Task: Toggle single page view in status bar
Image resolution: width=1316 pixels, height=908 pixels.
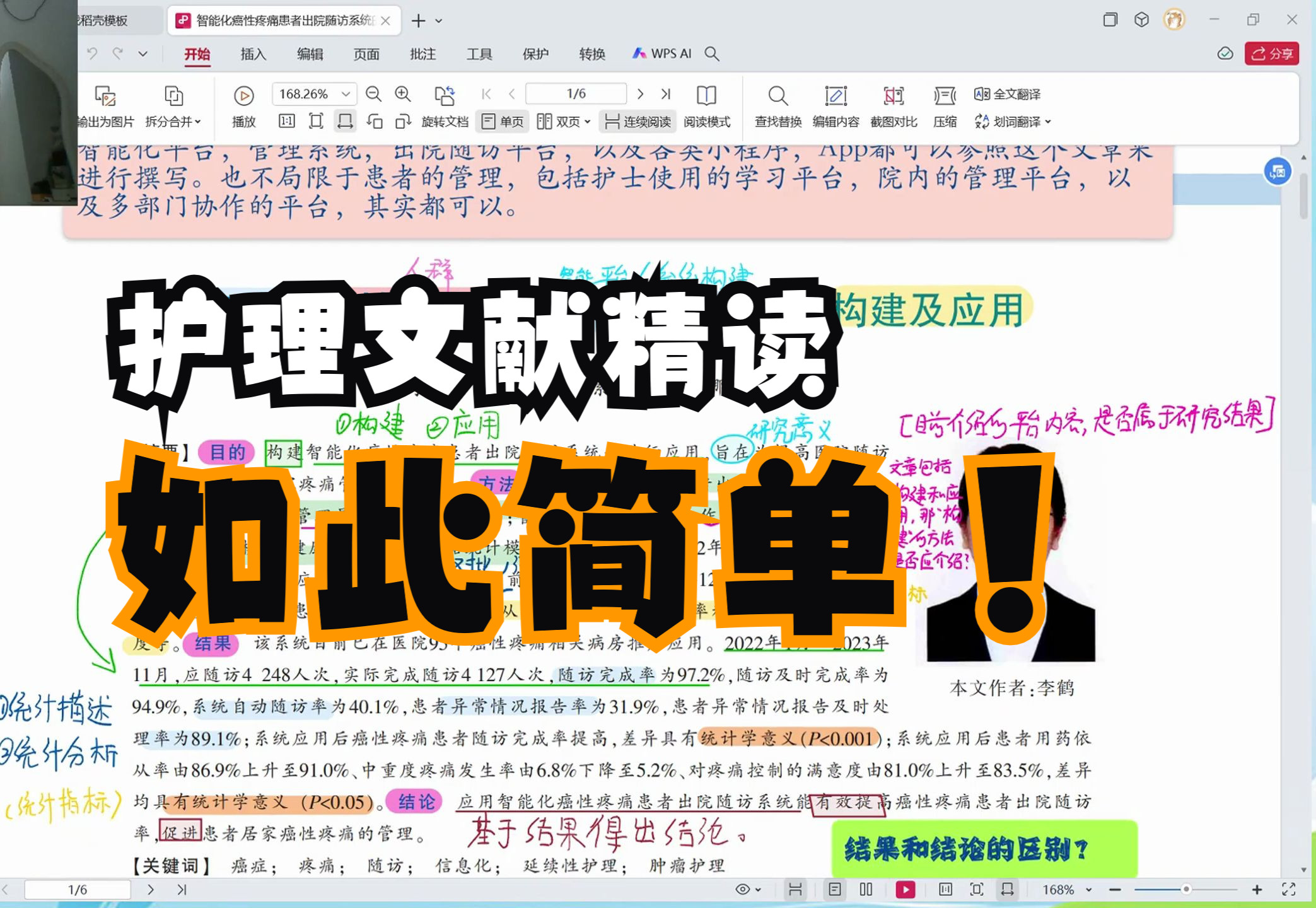Action: [835, 890]
